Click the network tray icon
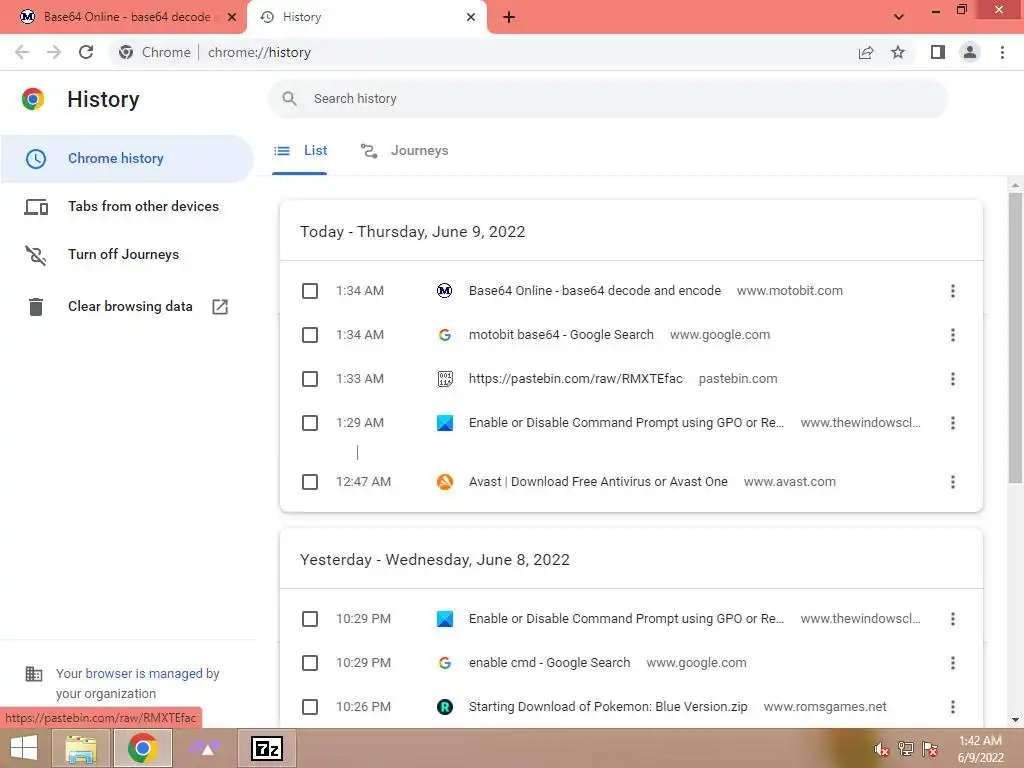Viewport: 1024px width, 768px height. [906, 749]
